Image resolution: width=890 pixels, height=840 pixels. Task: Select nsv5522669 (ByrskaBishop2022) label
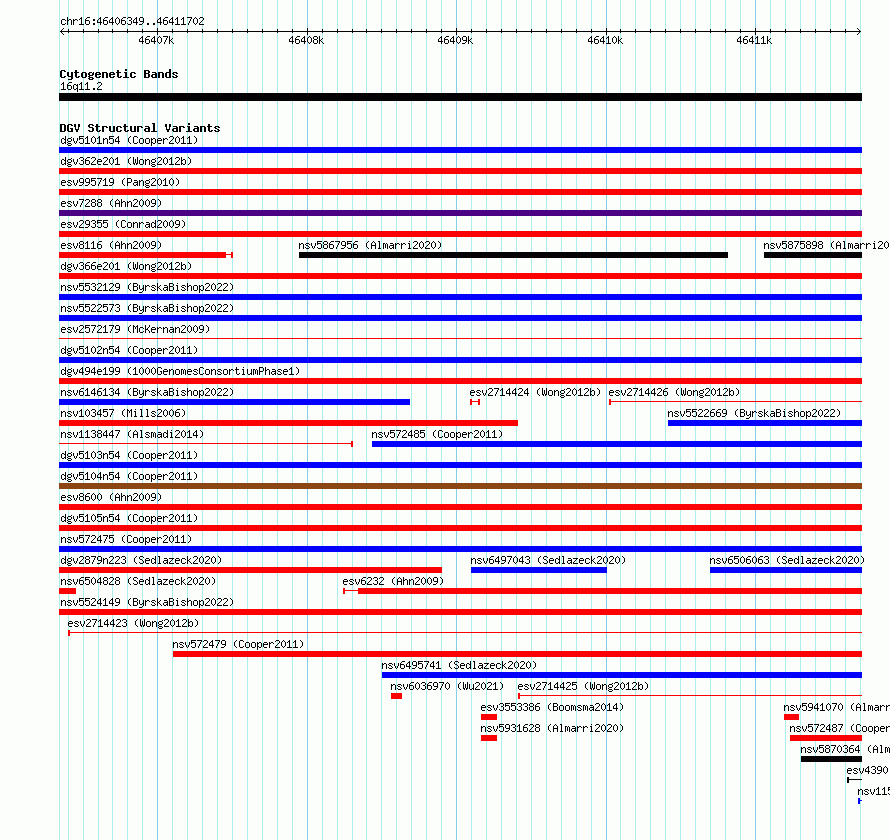pos(754,413)
